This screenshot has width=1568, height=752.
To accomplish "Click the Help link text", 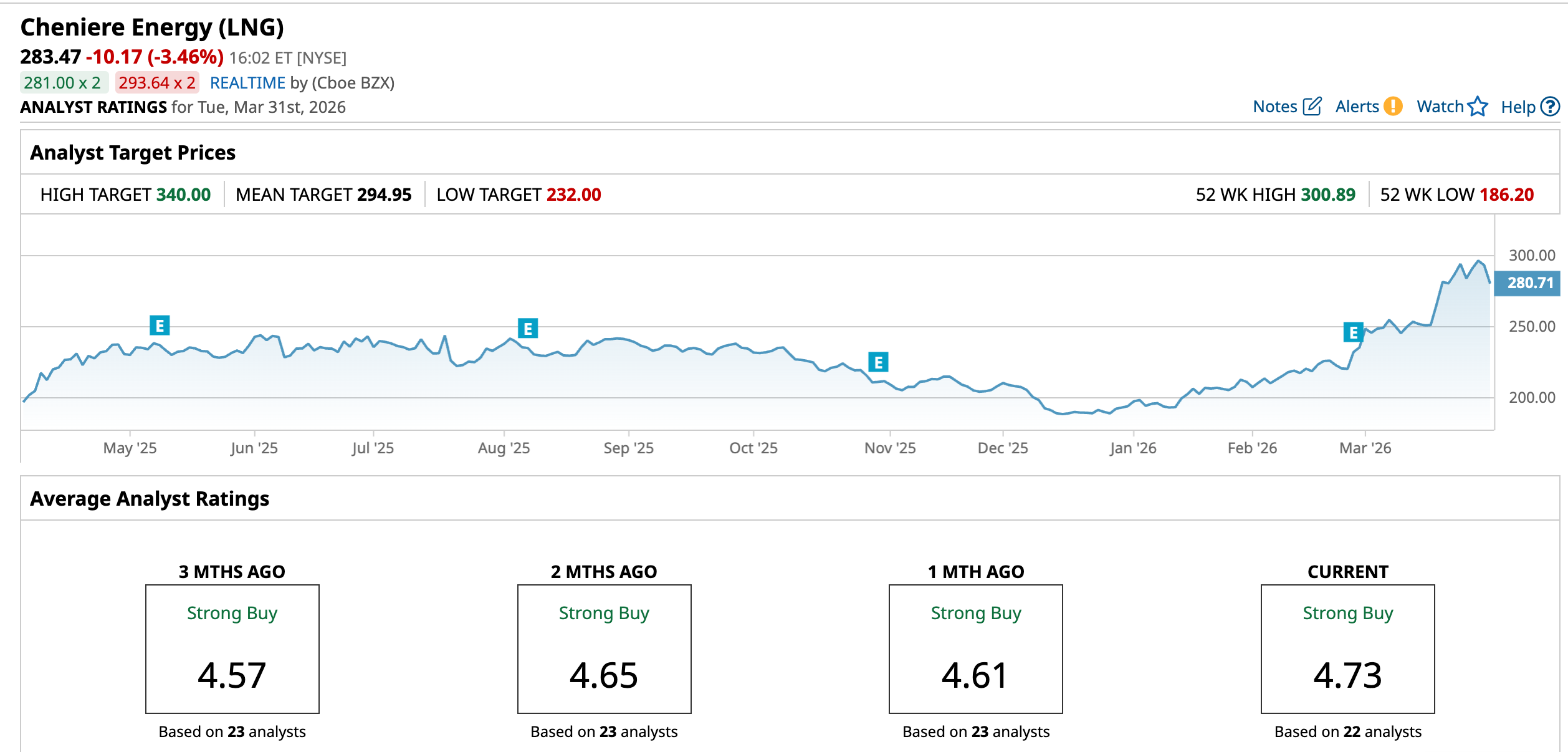I will point(1518,107).
